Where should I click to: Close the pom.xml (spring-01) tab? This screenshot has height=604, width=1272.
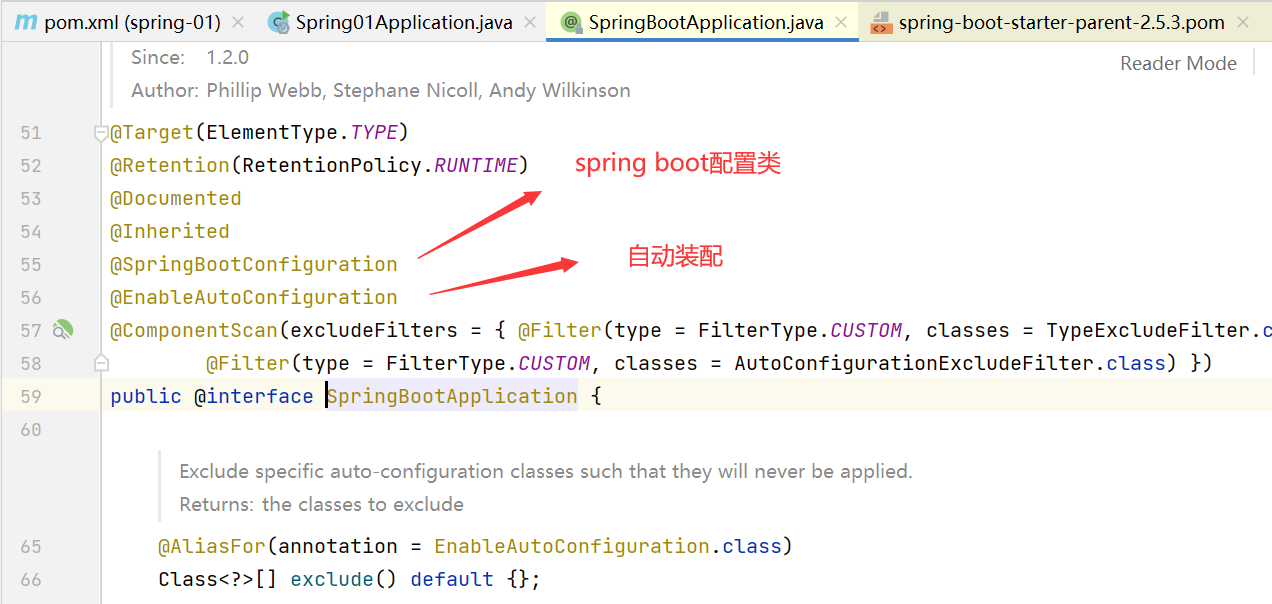click(237, 22)
